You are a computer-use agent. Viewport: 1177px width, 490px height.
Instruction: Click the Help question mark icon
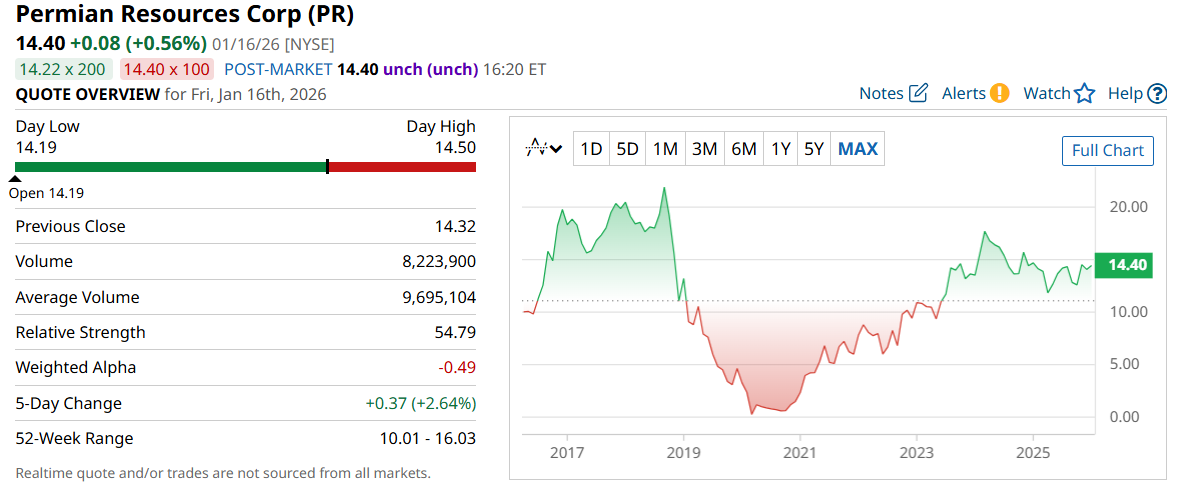tap(1157, 94)
